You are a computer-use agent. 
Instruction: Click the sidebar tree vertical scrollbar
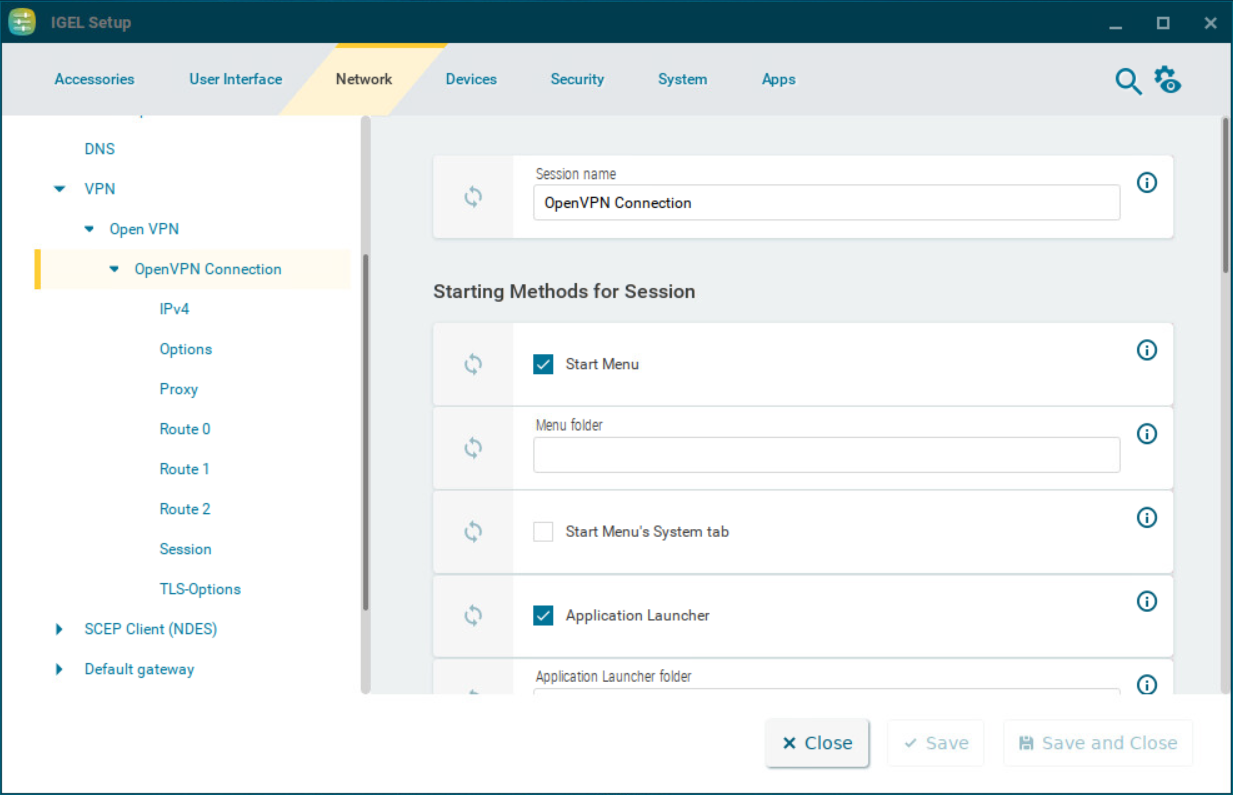click(x=366, y=430)
